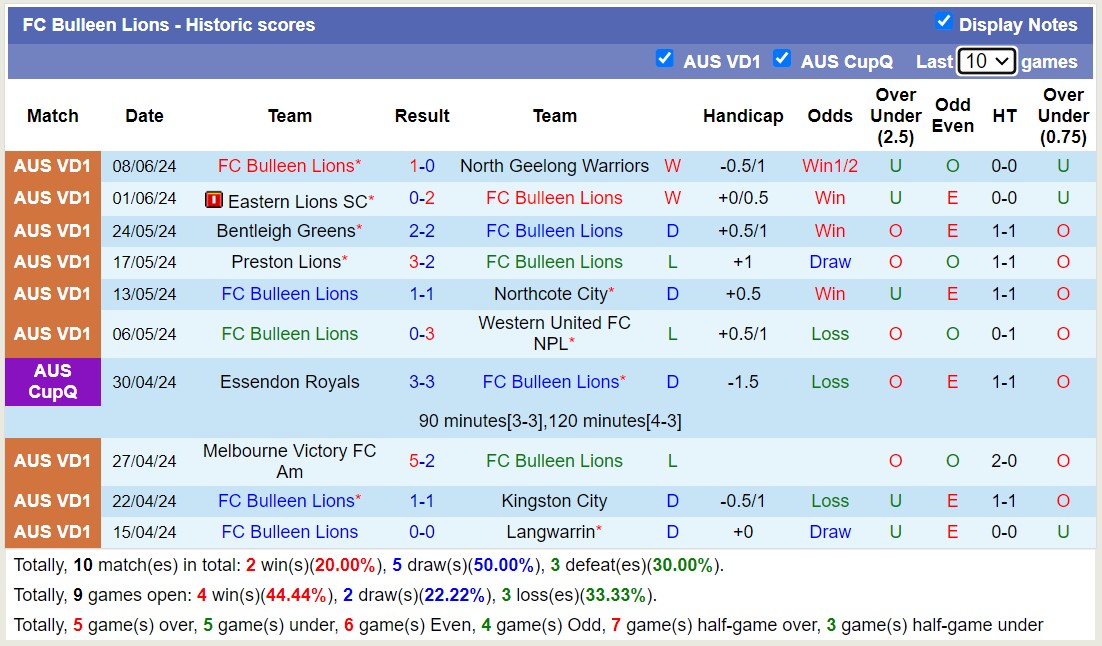View Essendon Royals team page

coord(290,382)
